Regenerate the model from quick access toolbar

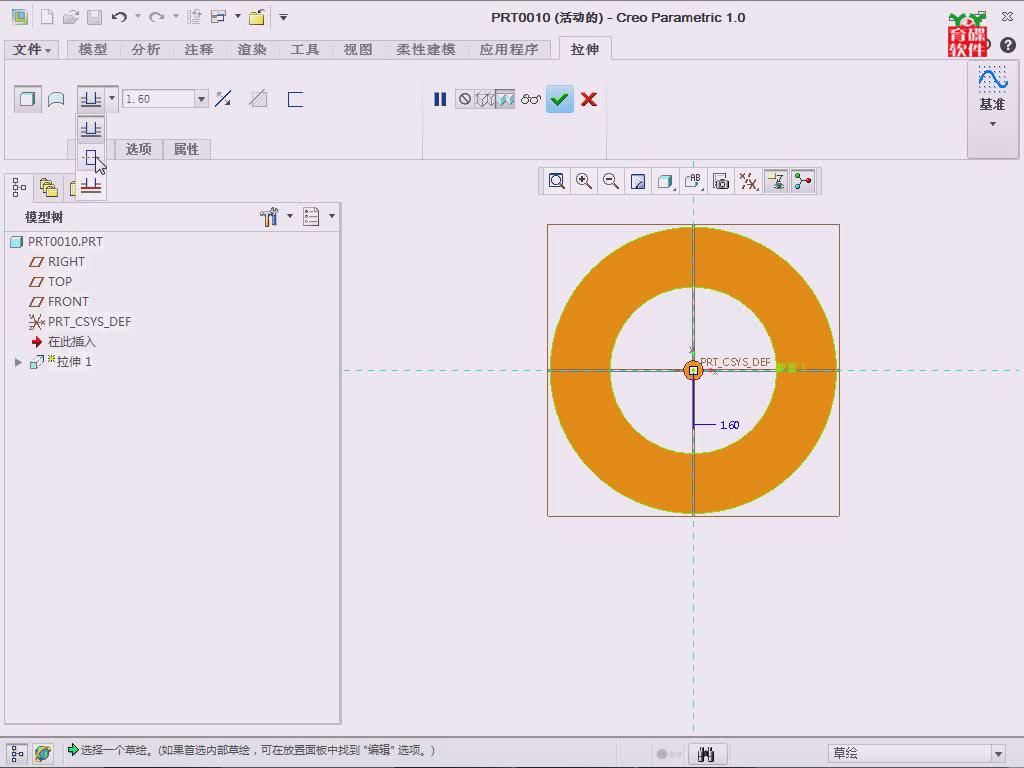point(193,17)
